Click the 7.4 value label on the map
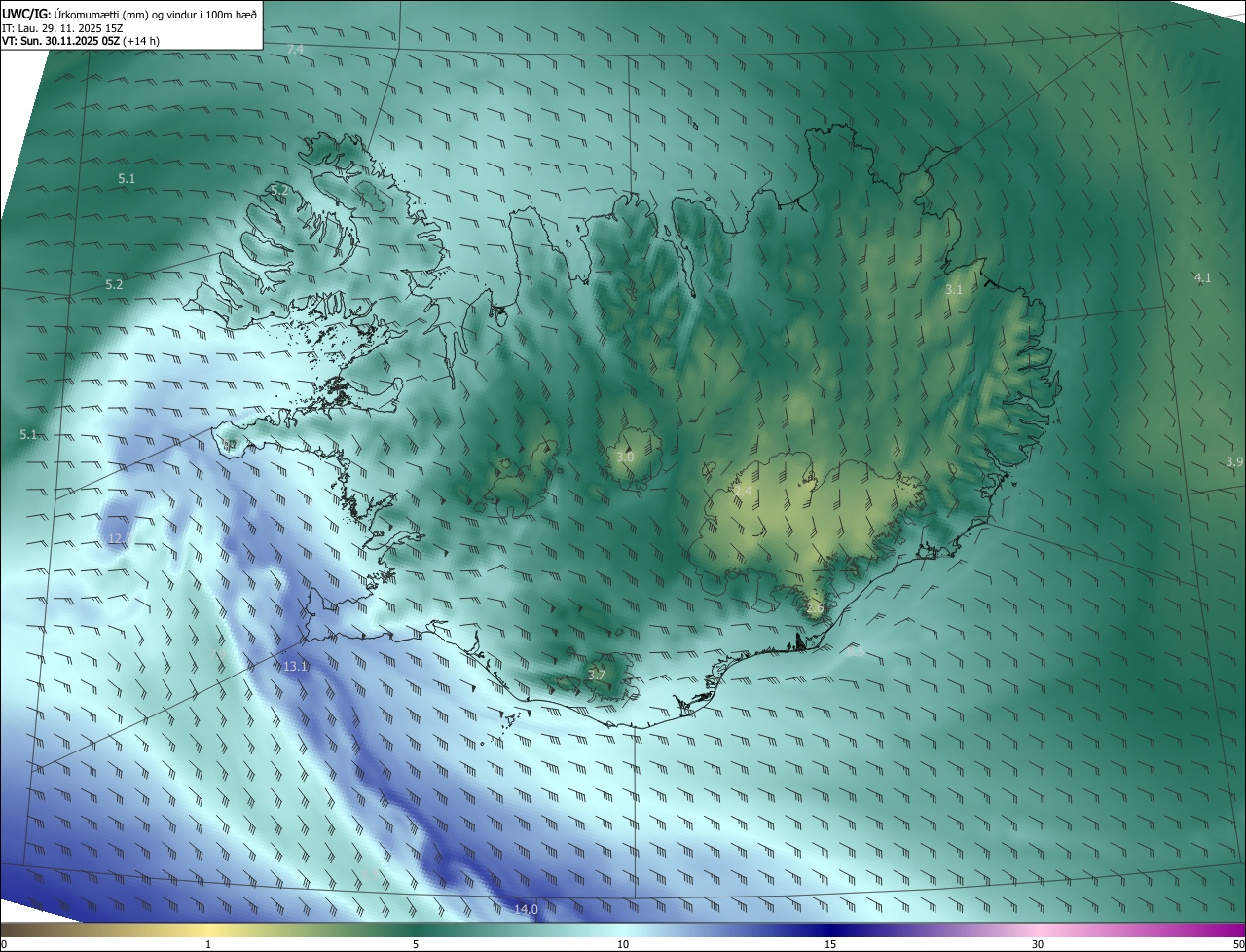 tap(295, 49)
